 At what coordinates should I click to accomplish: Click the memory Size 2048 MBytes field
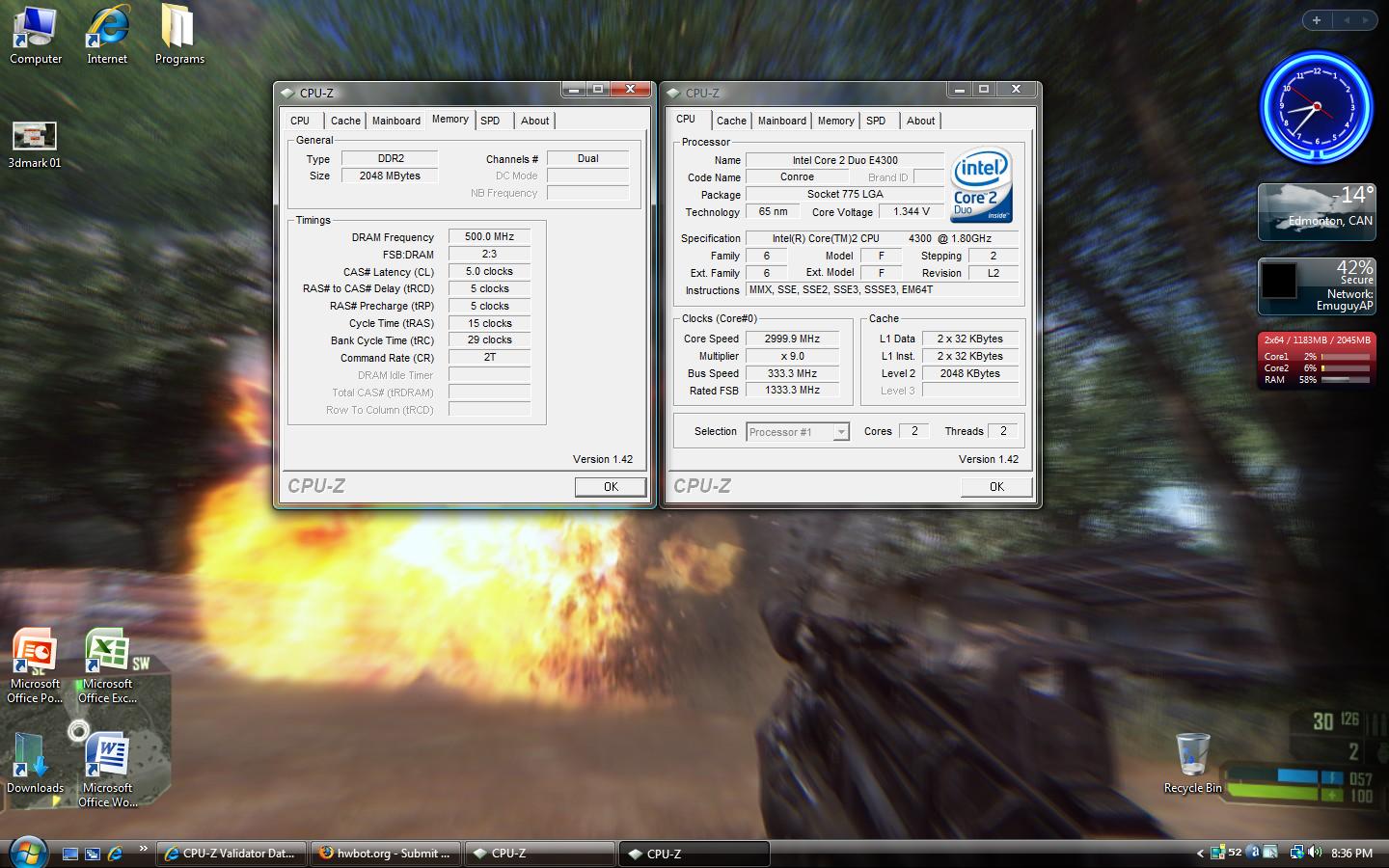pyautogui.click(x=390, y=176)
